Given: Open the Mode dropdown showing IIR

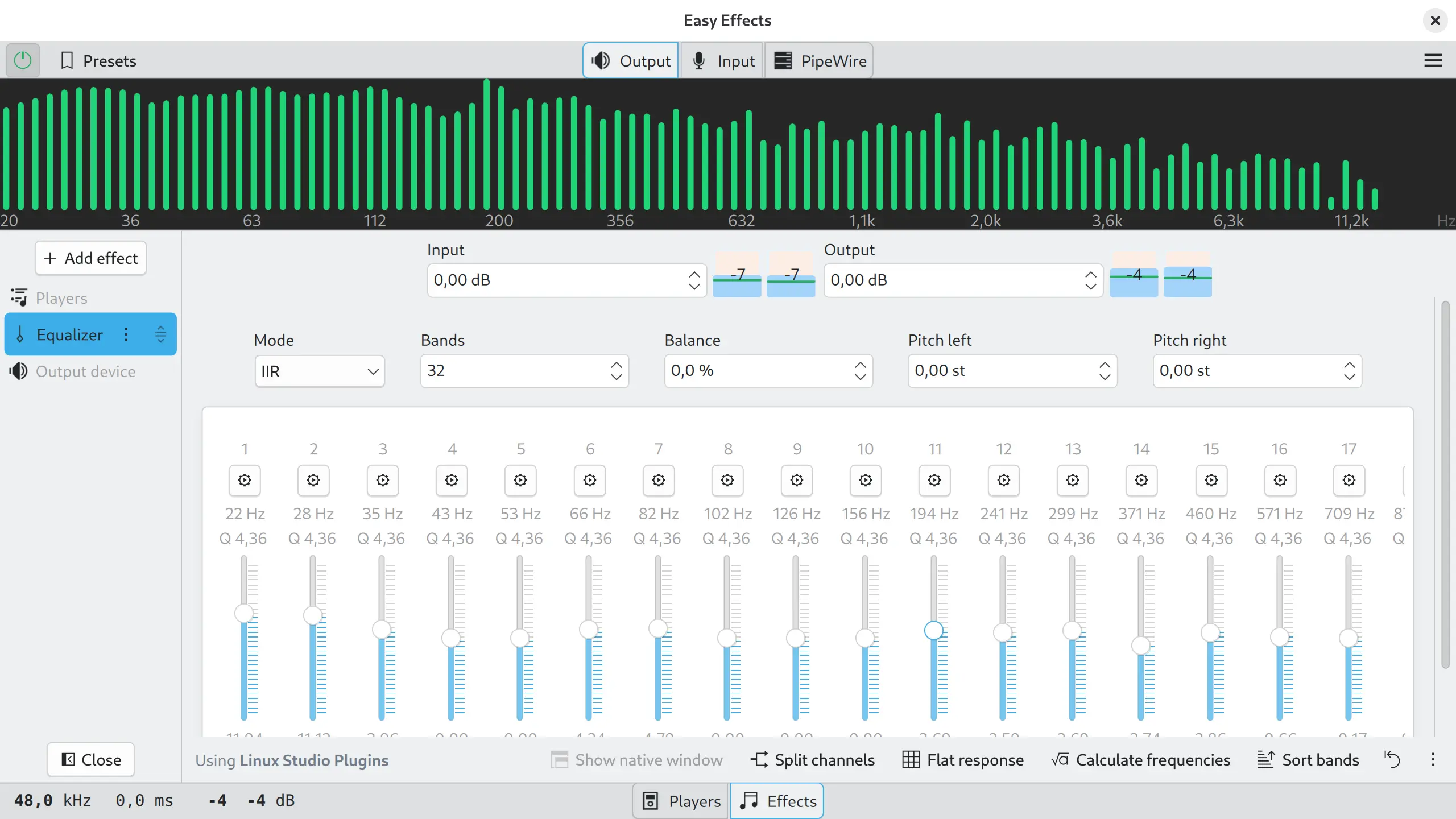Looking at the screenshot, I should [x=320, y=370].
